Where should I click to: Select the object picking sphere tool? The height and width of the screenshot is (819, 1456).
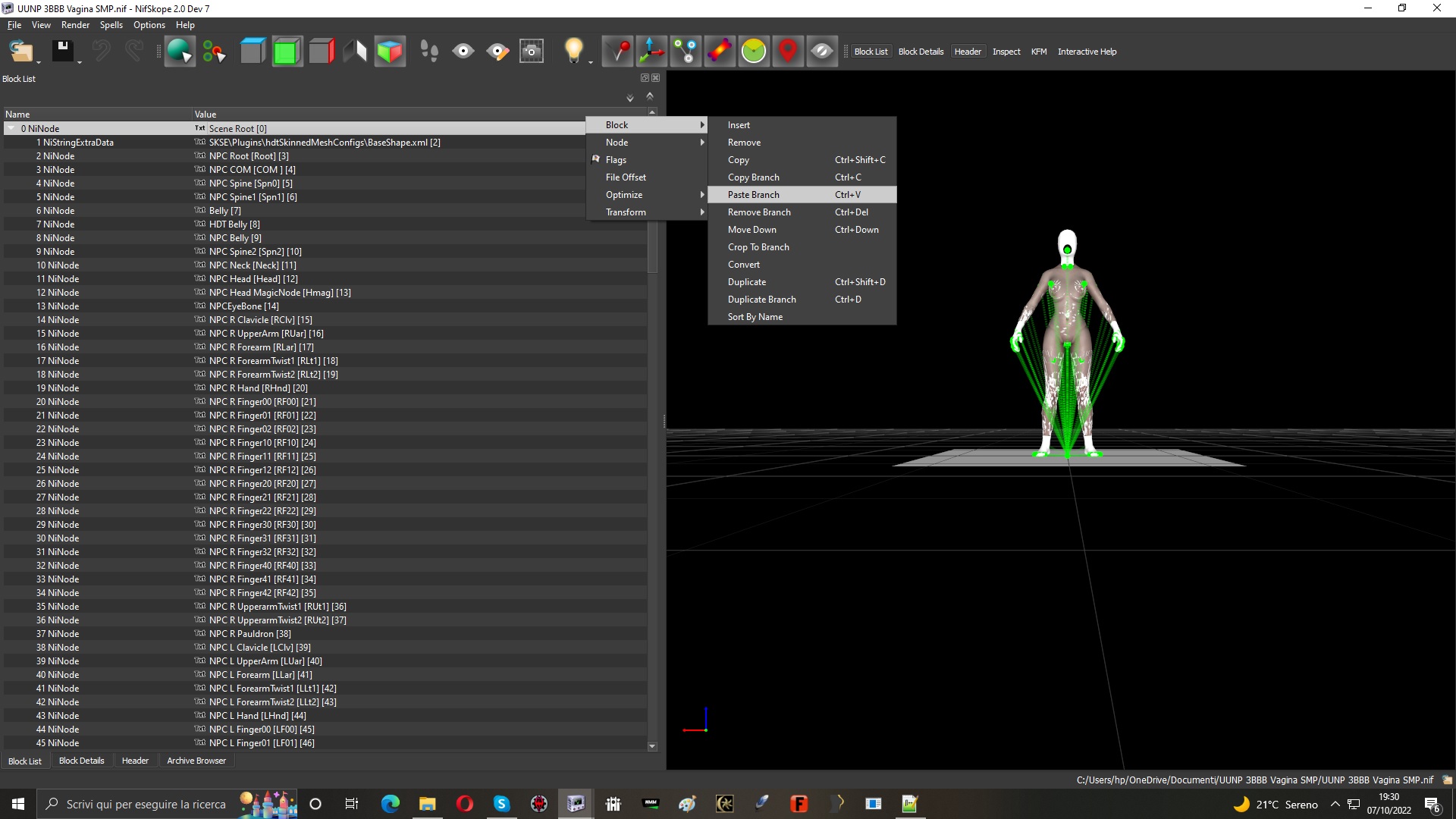pyautogui.click(x=180, y=52)
